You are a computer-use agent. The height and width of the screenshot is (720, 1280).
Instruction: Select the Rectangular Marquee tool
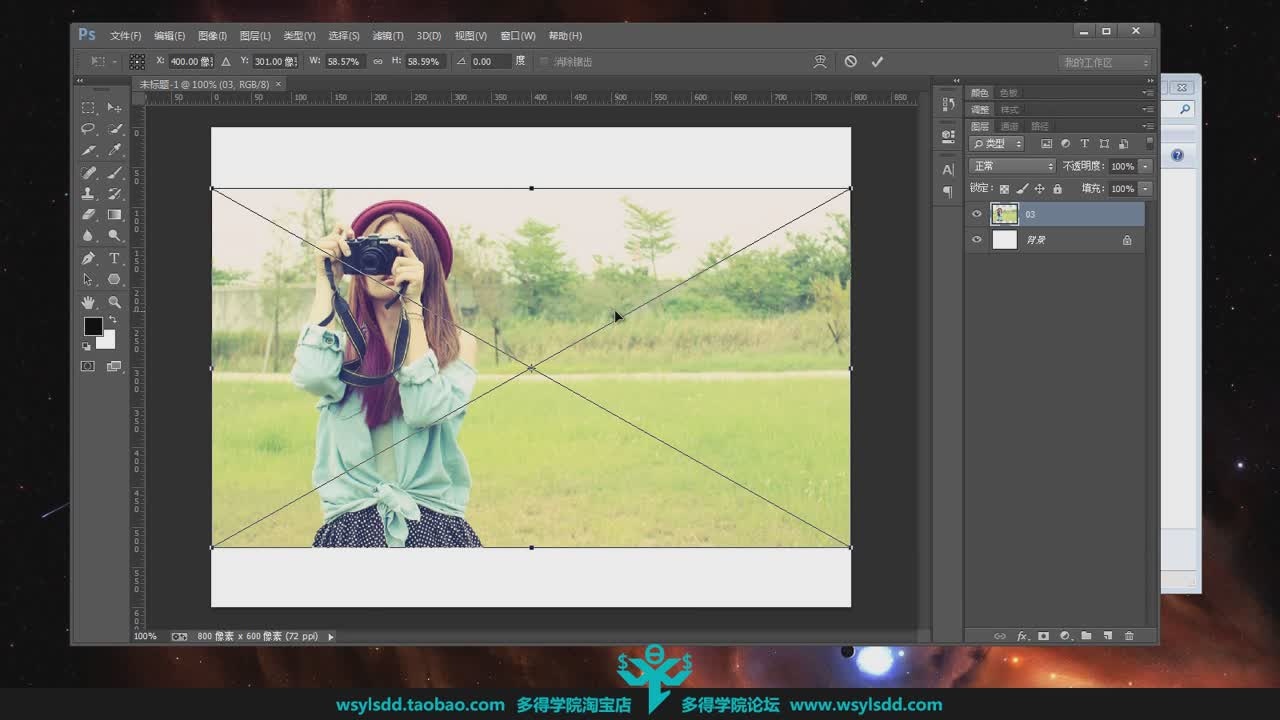click(x=88, y=107)
